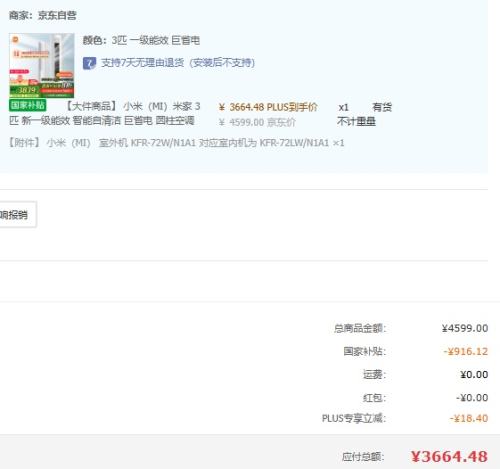Click the x1 quantity indicator
This screenshot has width=500, height=469.
(343, 107)
